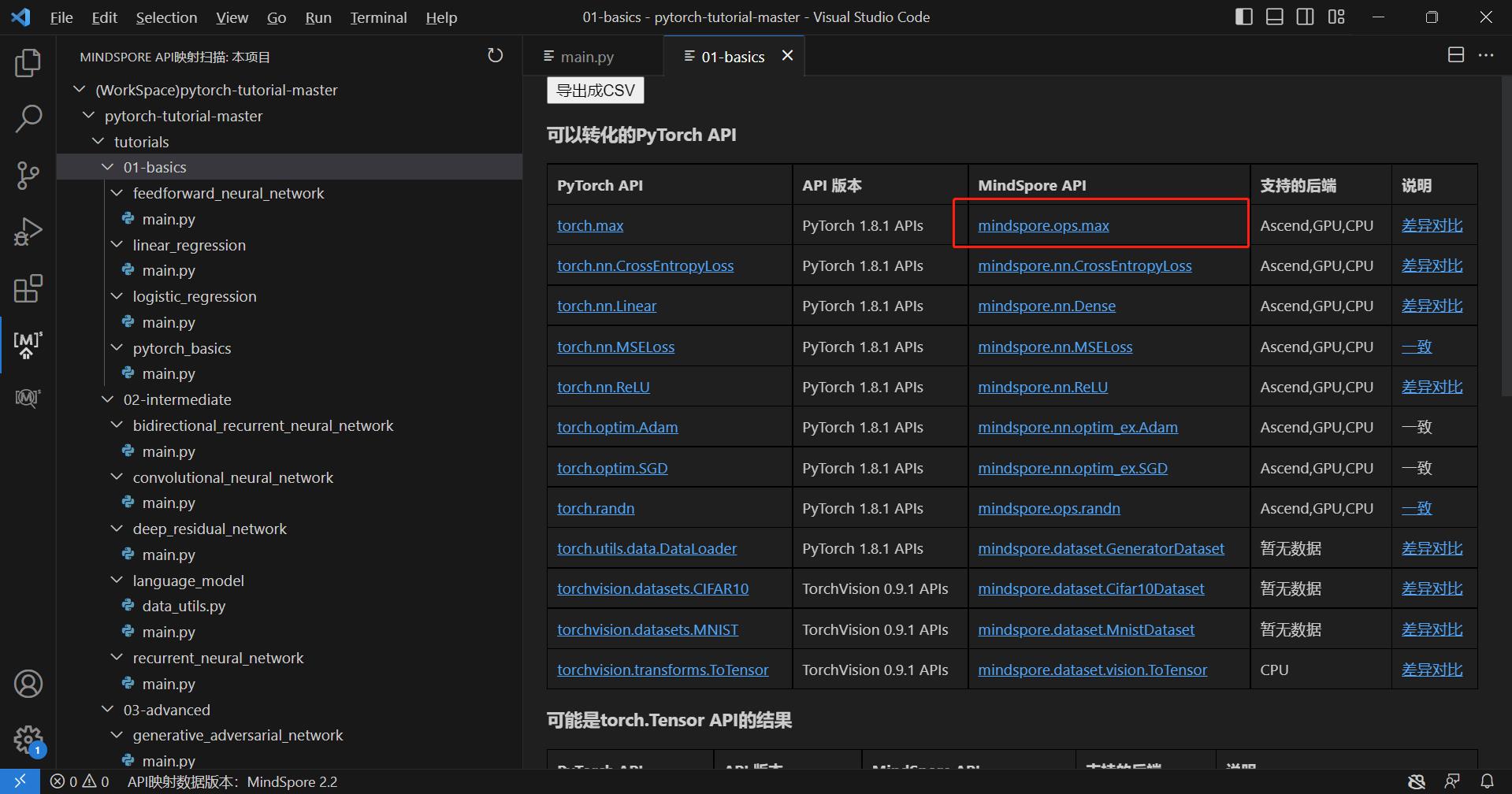The height and width of the screenshot is (794, 1512).
Task: Select the MindSpore API mapping scan icon
Action: (28, 344)
